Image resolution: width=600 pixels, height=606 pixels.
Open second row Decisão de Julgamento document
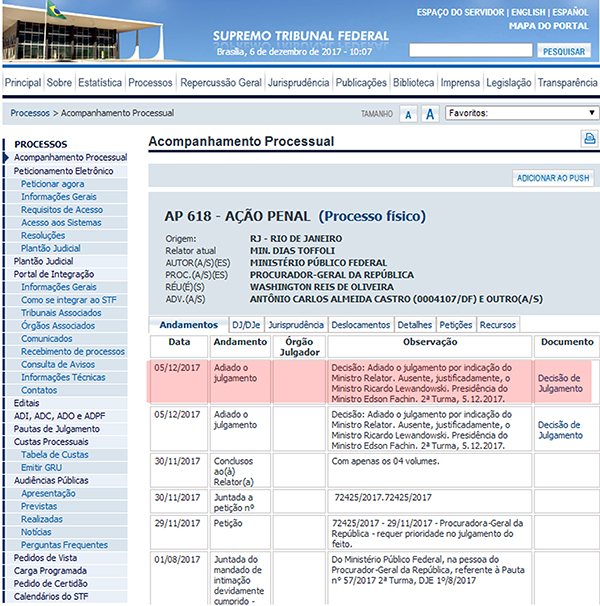tap(560, 430)
